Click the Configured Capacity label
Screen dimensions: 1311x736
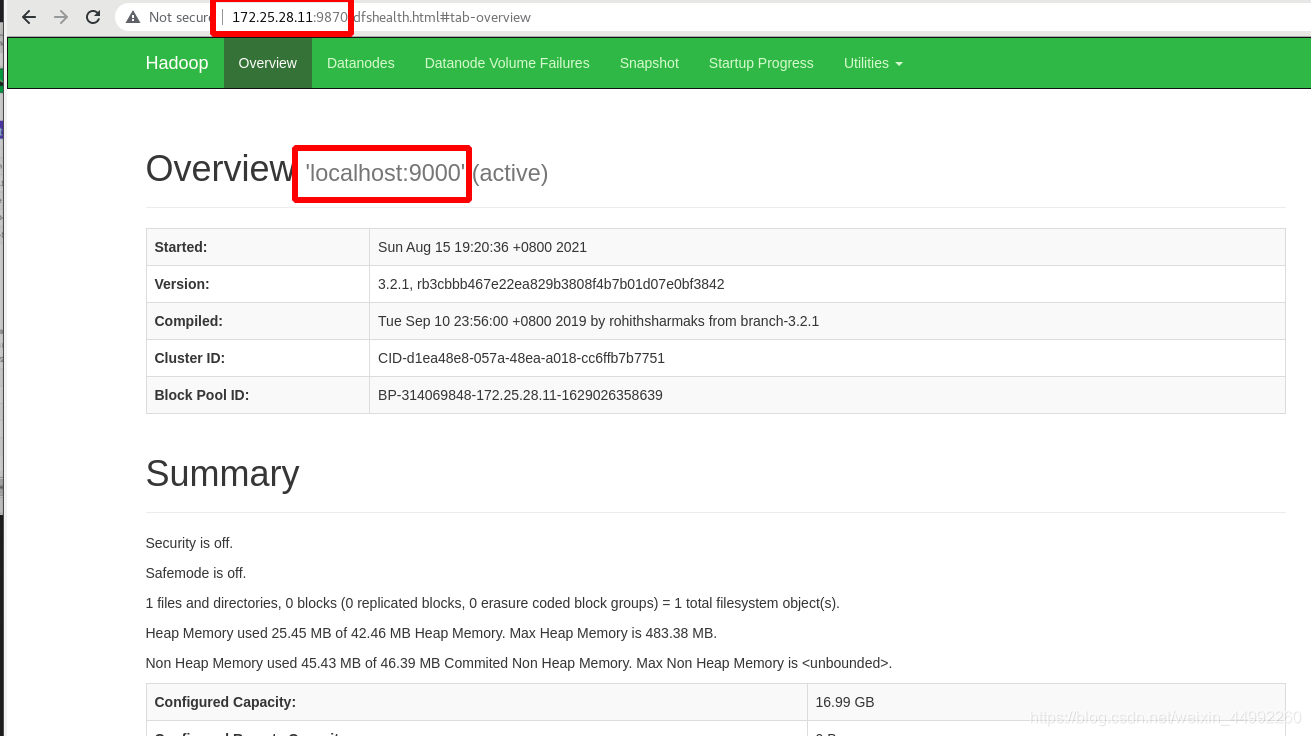225,702
